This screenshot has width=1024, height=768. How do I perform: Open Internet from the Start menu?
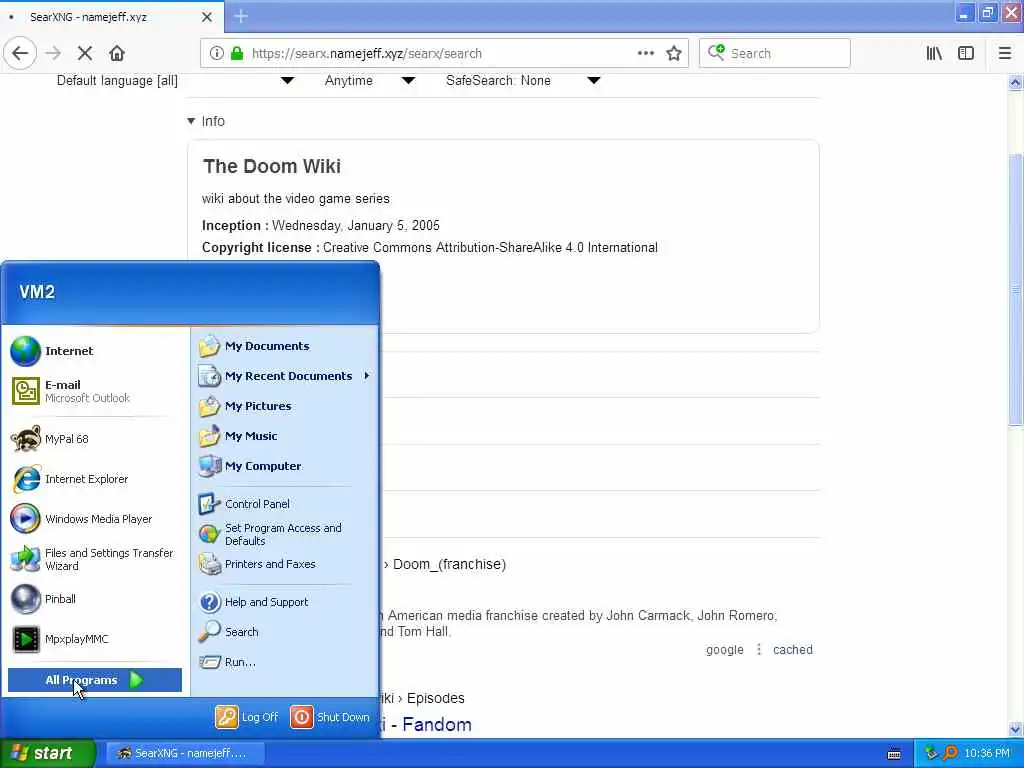[x=95, y=351]
